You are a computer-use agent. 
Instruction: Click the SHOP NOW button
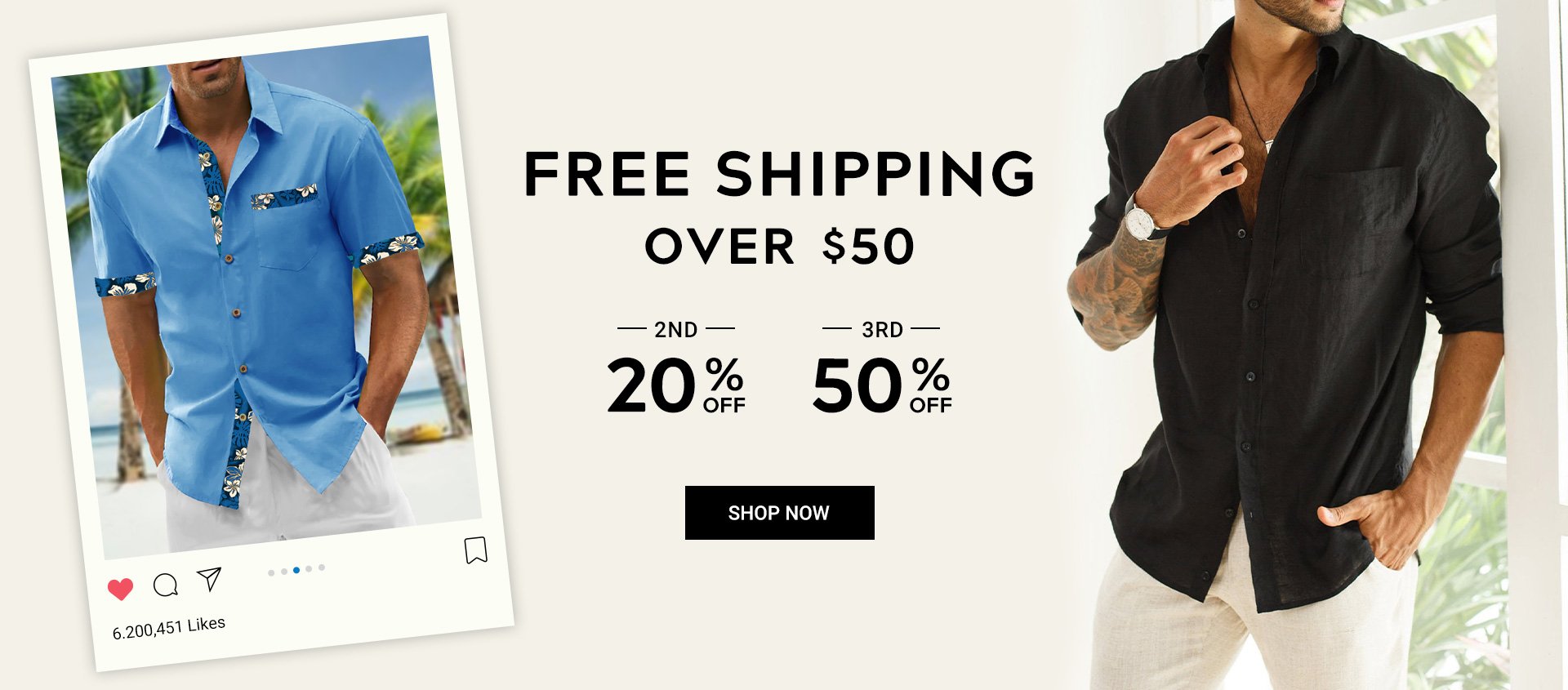coord(779,513)
